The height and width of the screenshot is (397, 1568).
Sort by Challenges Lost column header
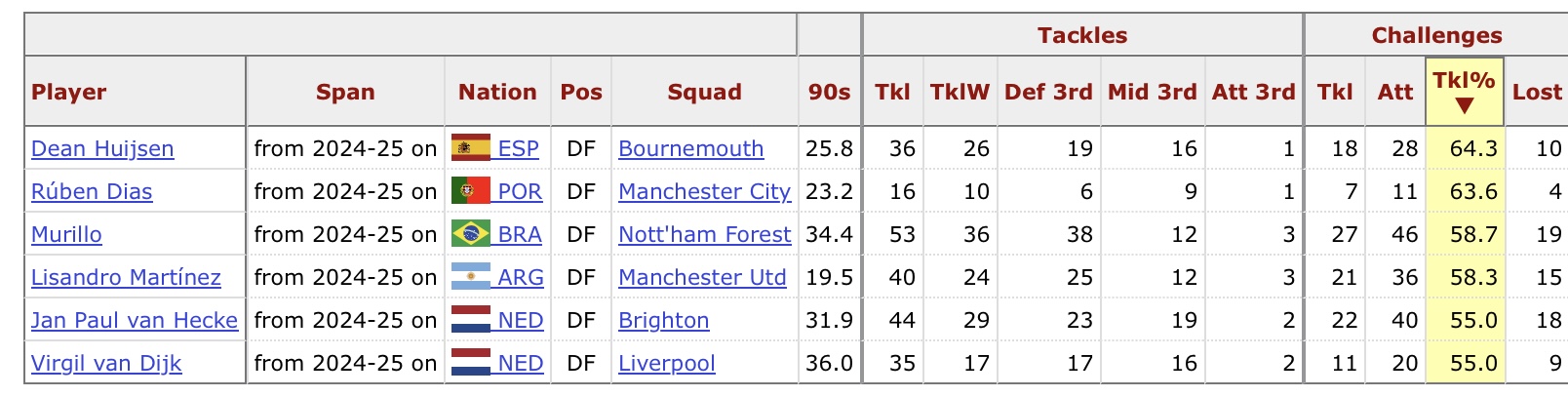(1537, 92)
